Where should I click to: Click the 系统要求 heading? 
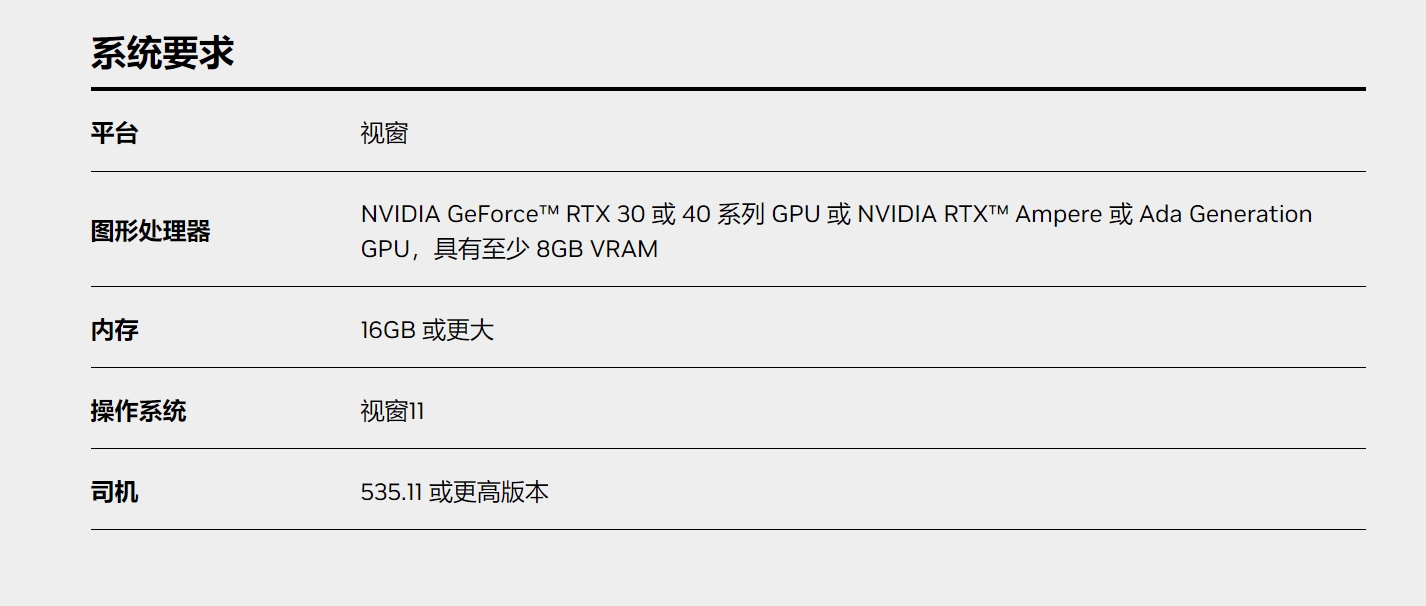click(x=162, y=53)
